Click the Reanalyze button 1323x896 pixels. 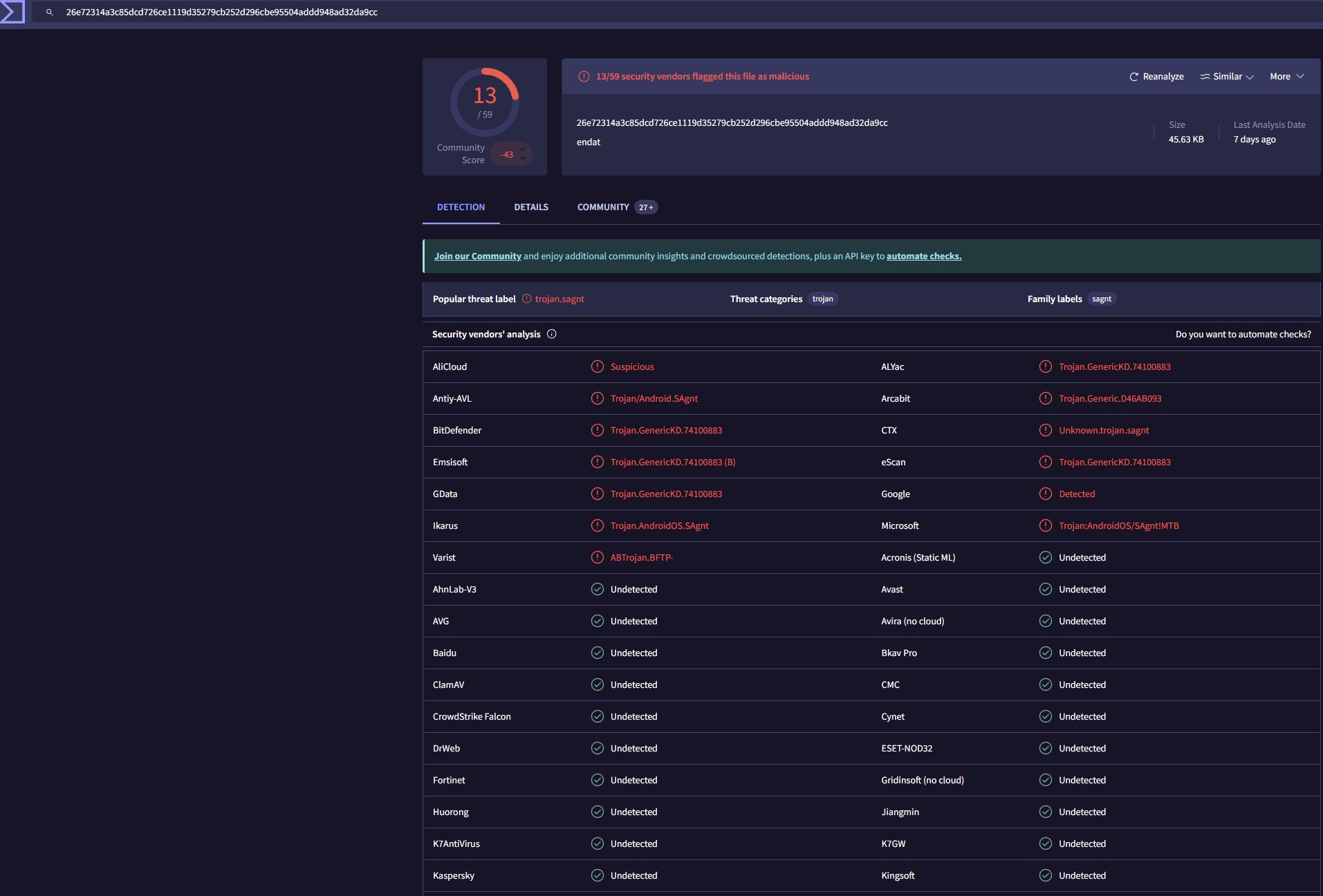click(1156, 77)
